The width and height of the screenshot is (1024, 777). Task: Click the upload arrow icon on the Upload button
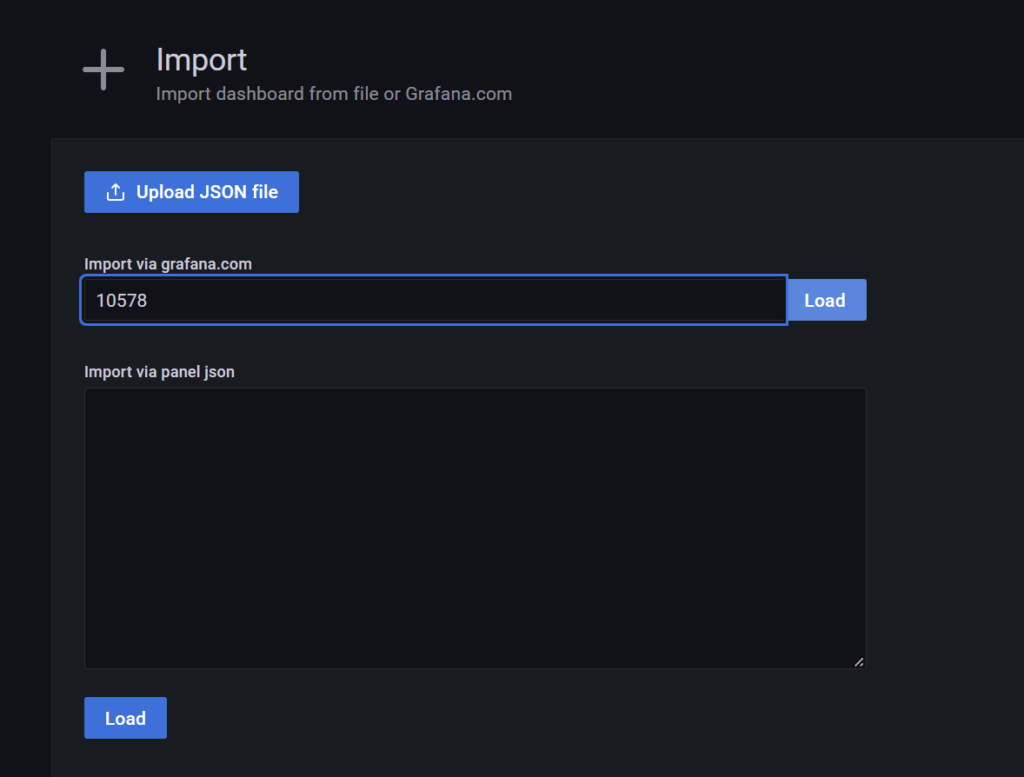(116, 192)
